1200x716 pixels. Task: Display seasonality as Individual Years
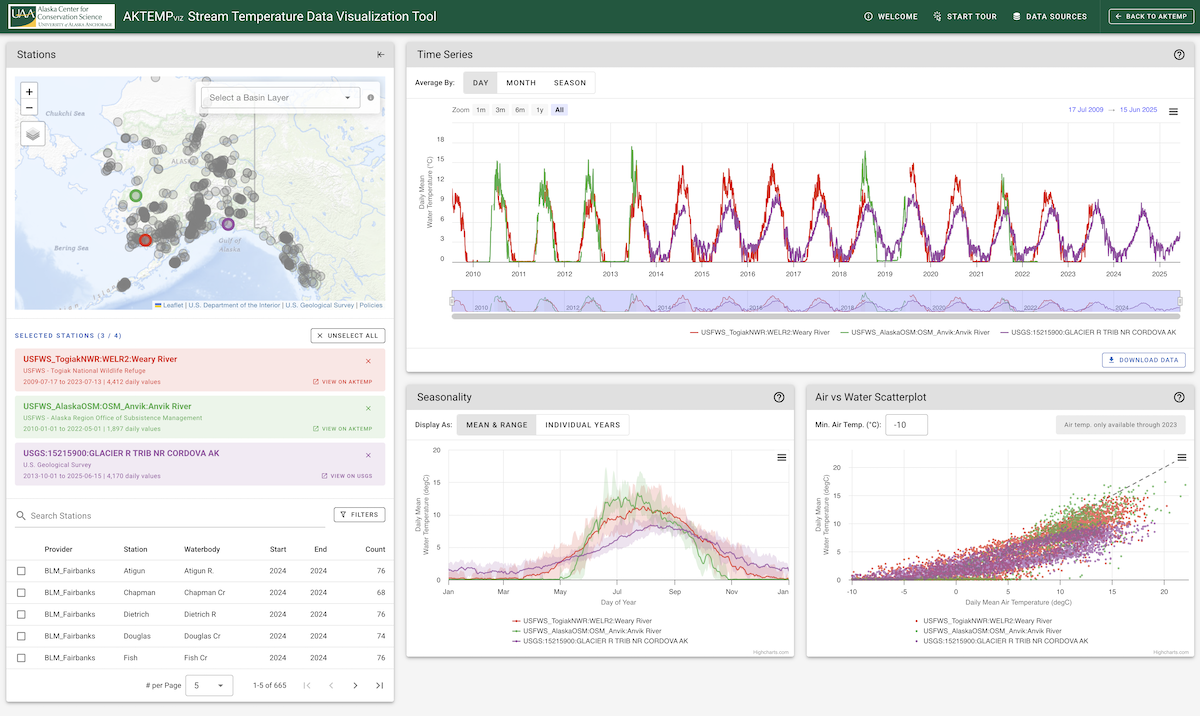click(583, 425)
